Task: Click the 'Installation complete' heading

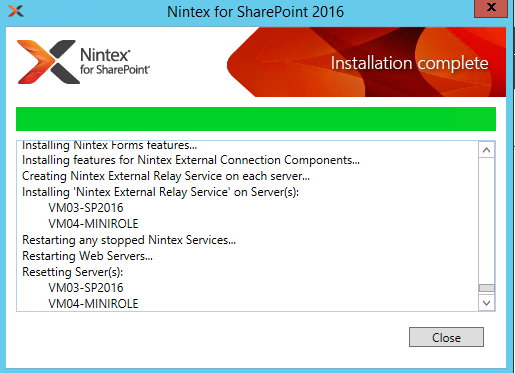Action: [x=409, y=63]
